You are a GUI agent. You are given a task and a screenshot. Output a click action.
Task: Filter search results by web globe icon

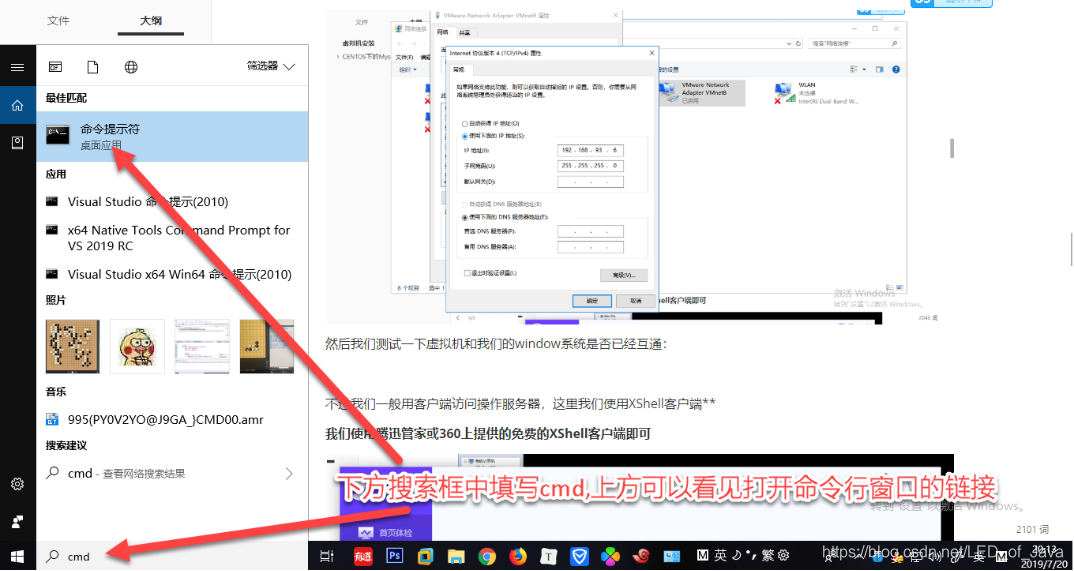pyautogui.click(x=132, y=67)
